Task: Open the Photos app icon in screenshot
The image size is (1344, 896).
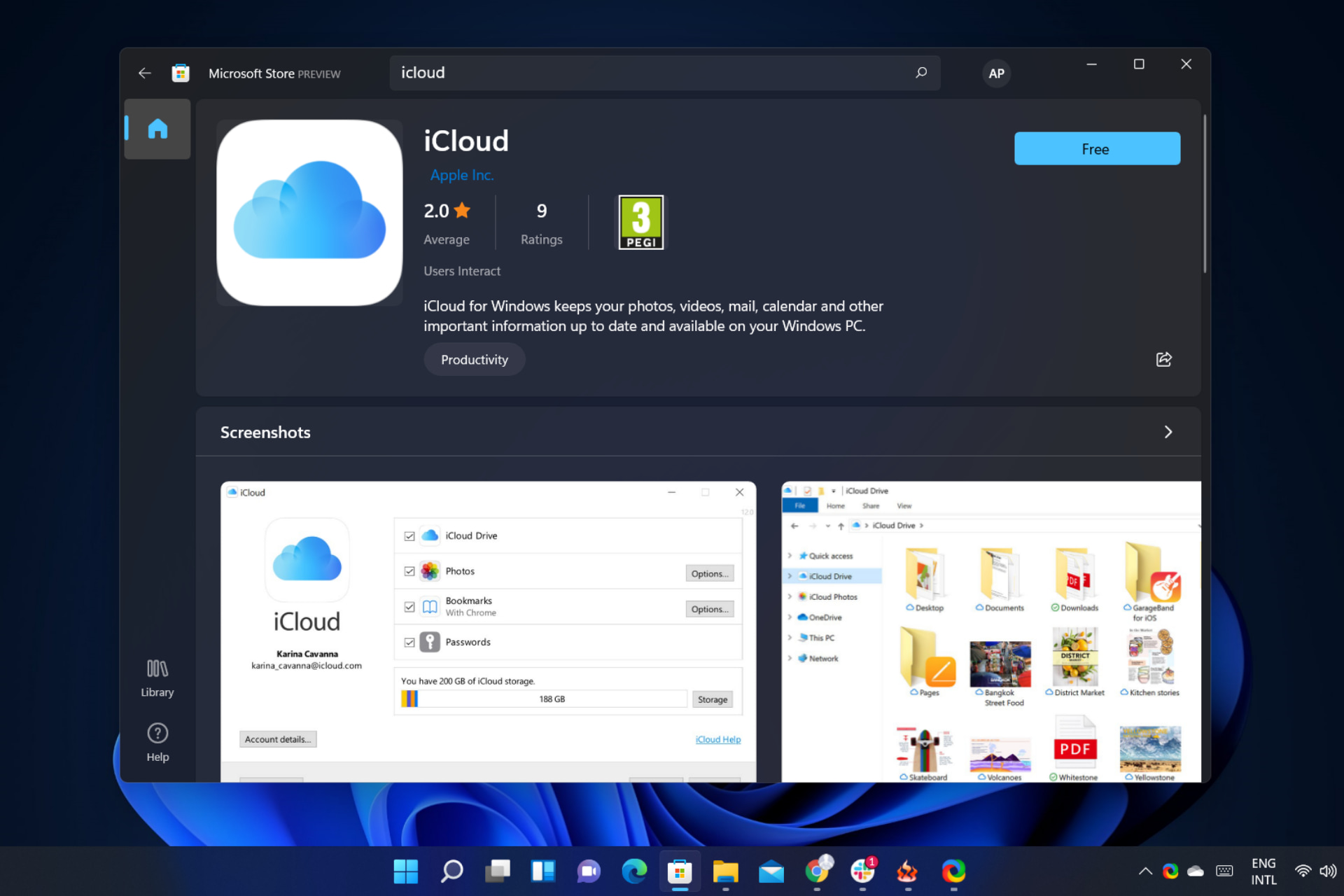Action: (431, 571)
